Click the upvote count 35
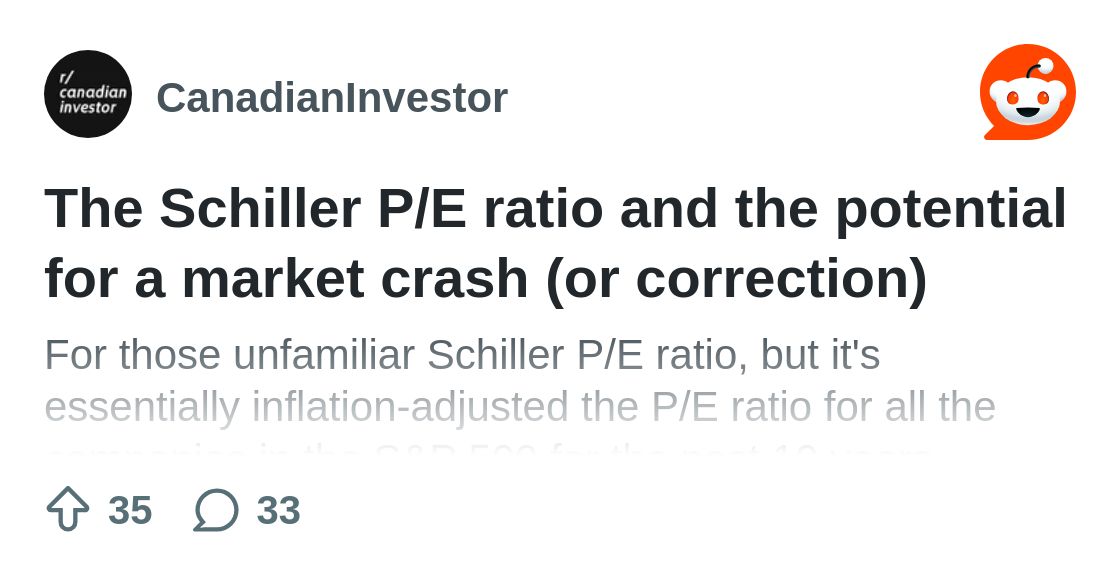 click(130, 510)
